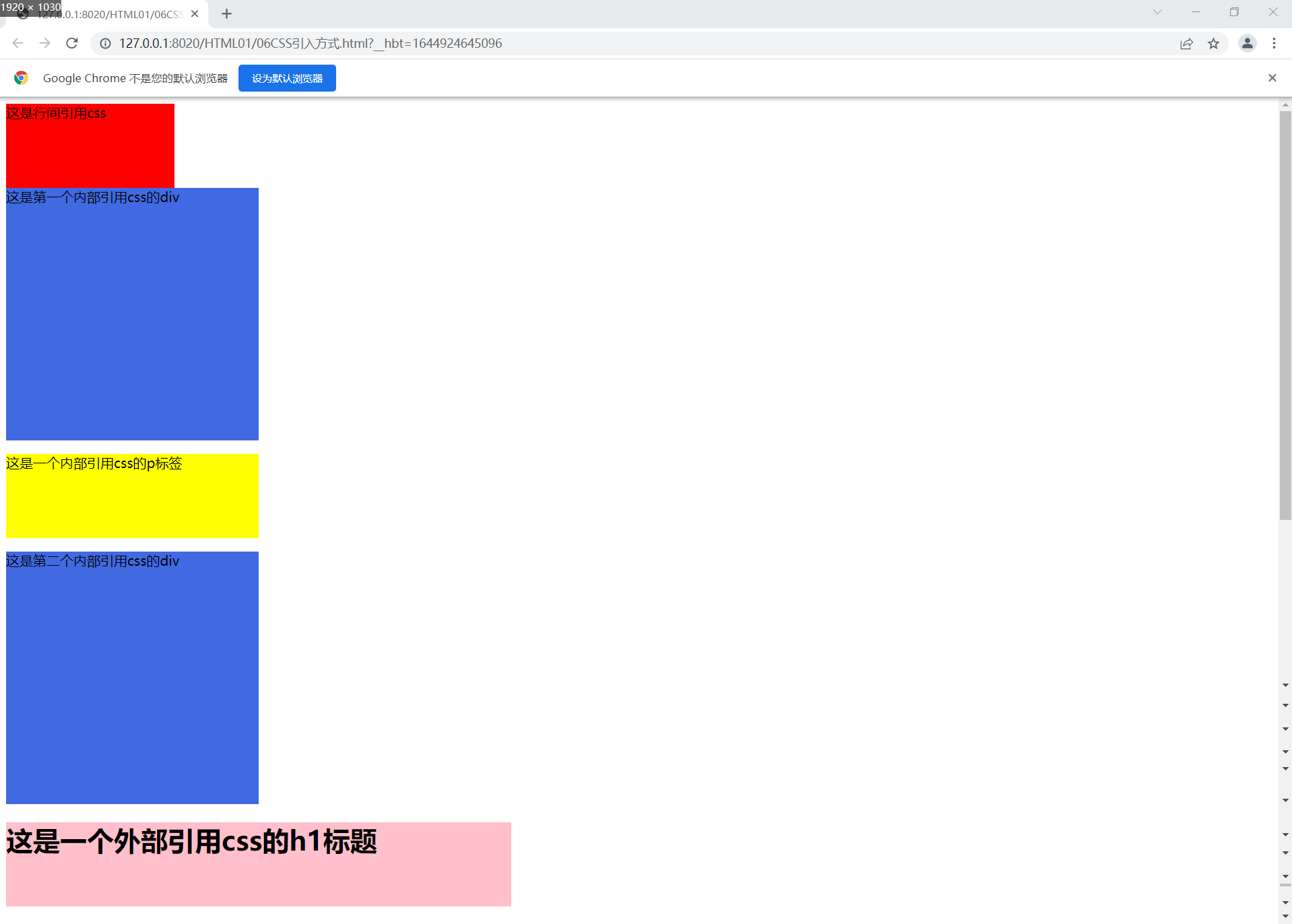Click the red box 这是行间引用css

tap(90, 145)
